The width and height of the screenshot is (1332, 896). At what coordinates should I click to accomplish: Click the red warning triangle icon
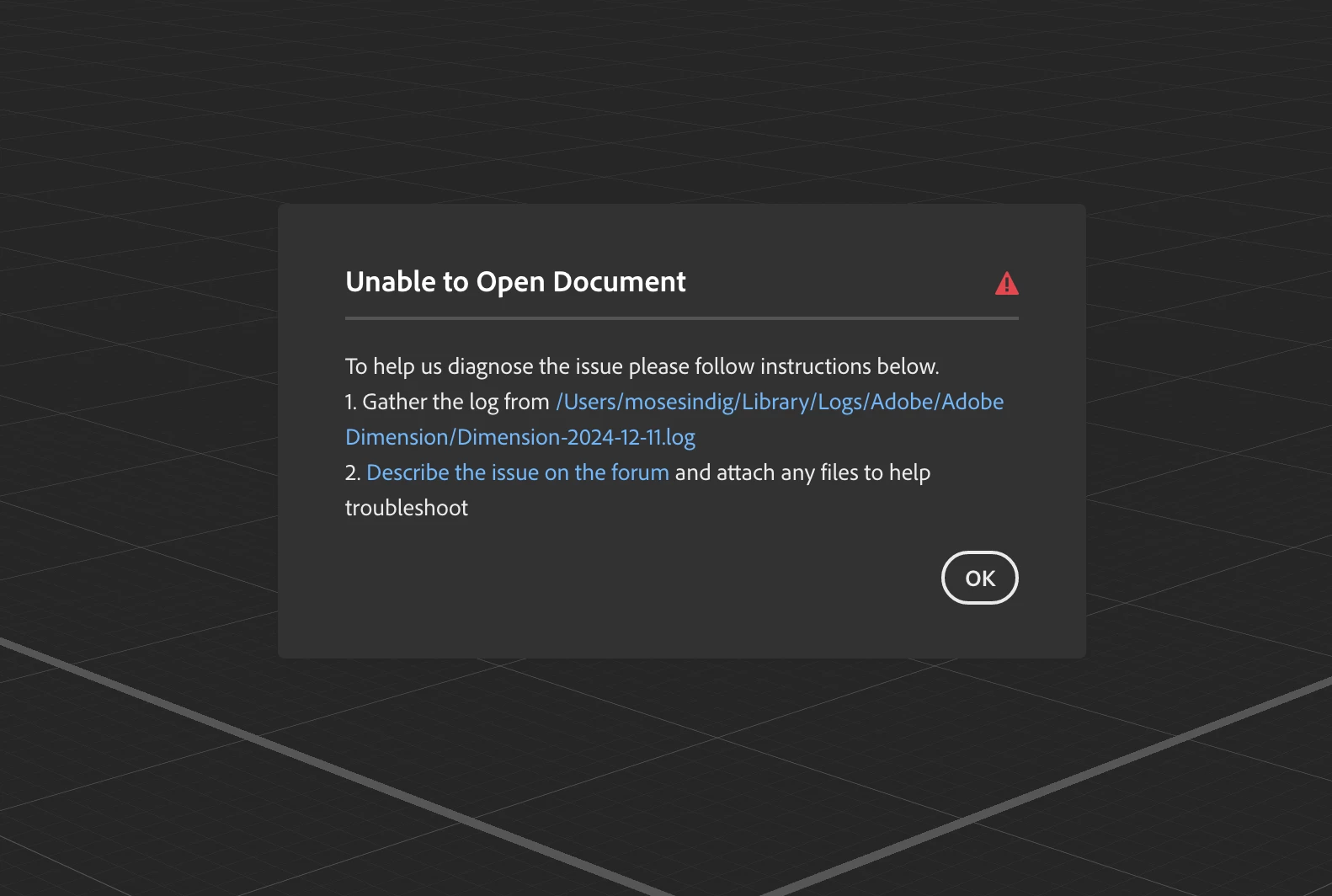click(x=1006, y=284)
